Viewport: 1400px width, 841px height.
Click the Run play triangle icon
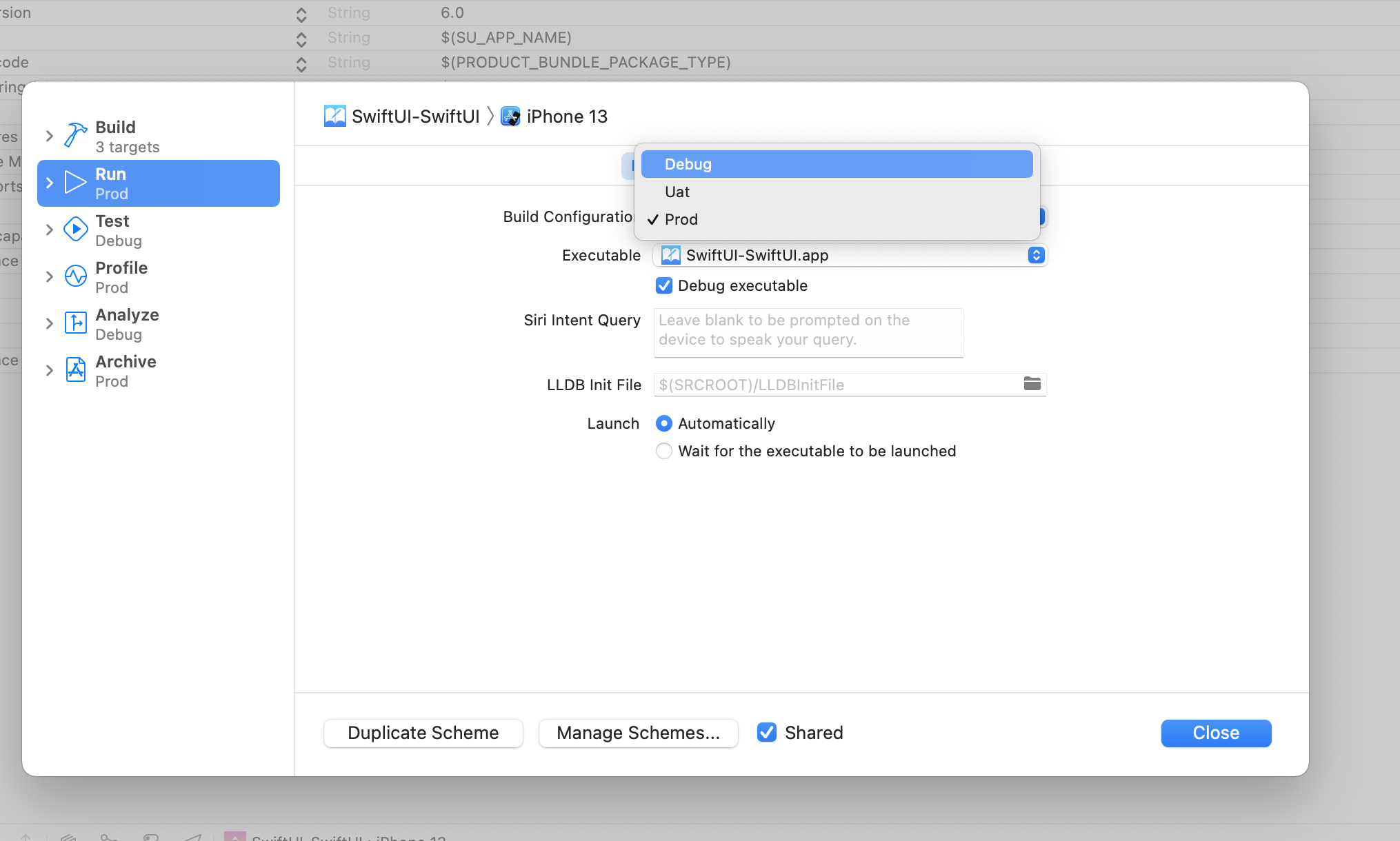point(75,183)
